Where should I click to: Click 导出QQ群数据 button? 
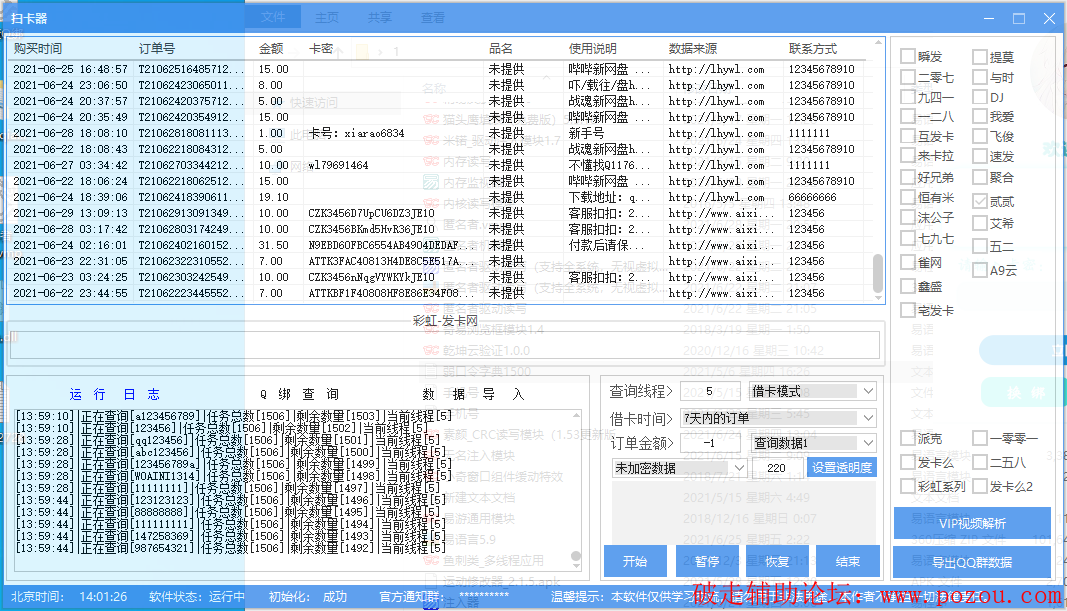click(x=971, y=562)
